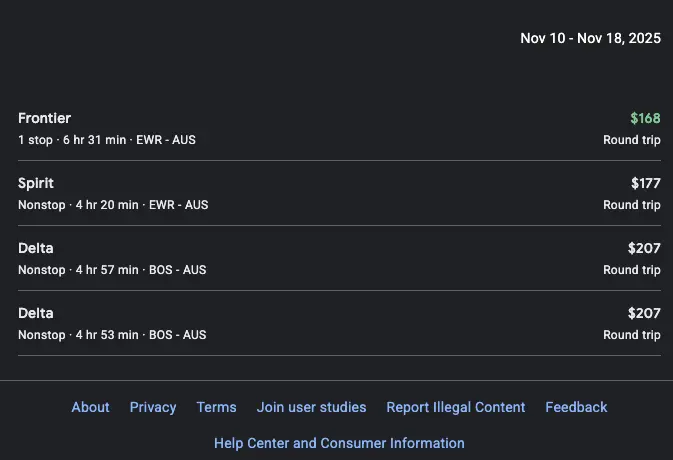Click the 1 stop 6 hr 31 min details
Viewport: 673px width, 460px height.
pyautogui.click(x=107, y=140)
